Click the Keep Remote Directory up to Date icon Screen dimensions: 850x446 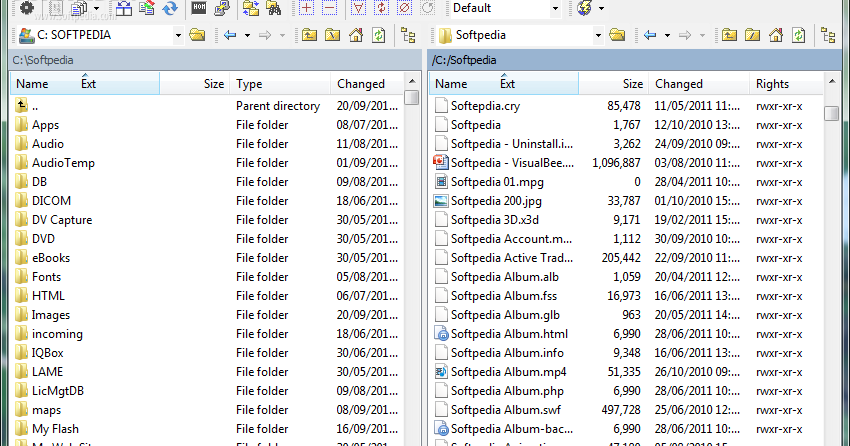(x=147, y=8)
